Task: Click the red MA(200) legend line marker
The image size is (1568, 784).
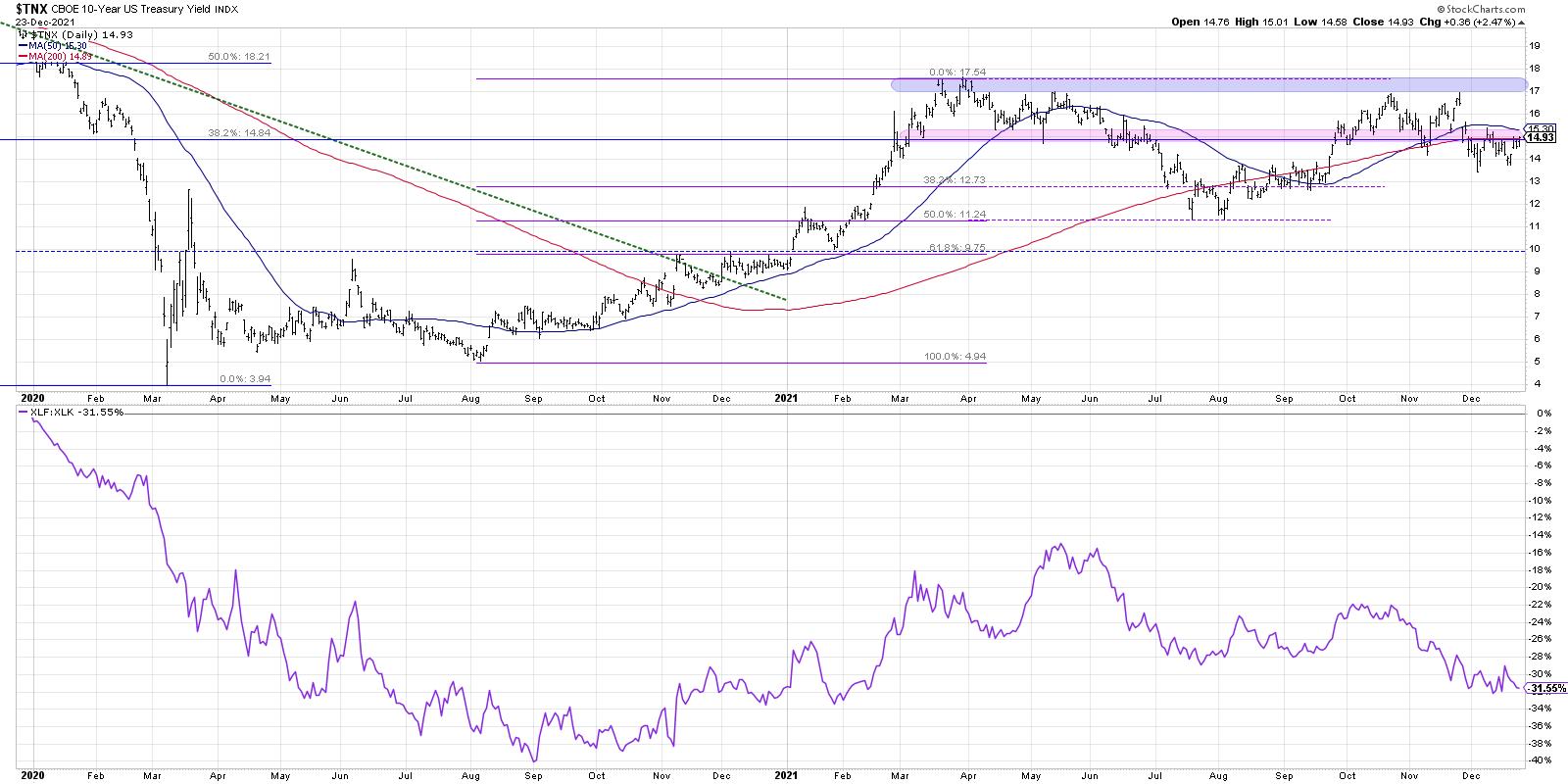Action: pos(24,57)
